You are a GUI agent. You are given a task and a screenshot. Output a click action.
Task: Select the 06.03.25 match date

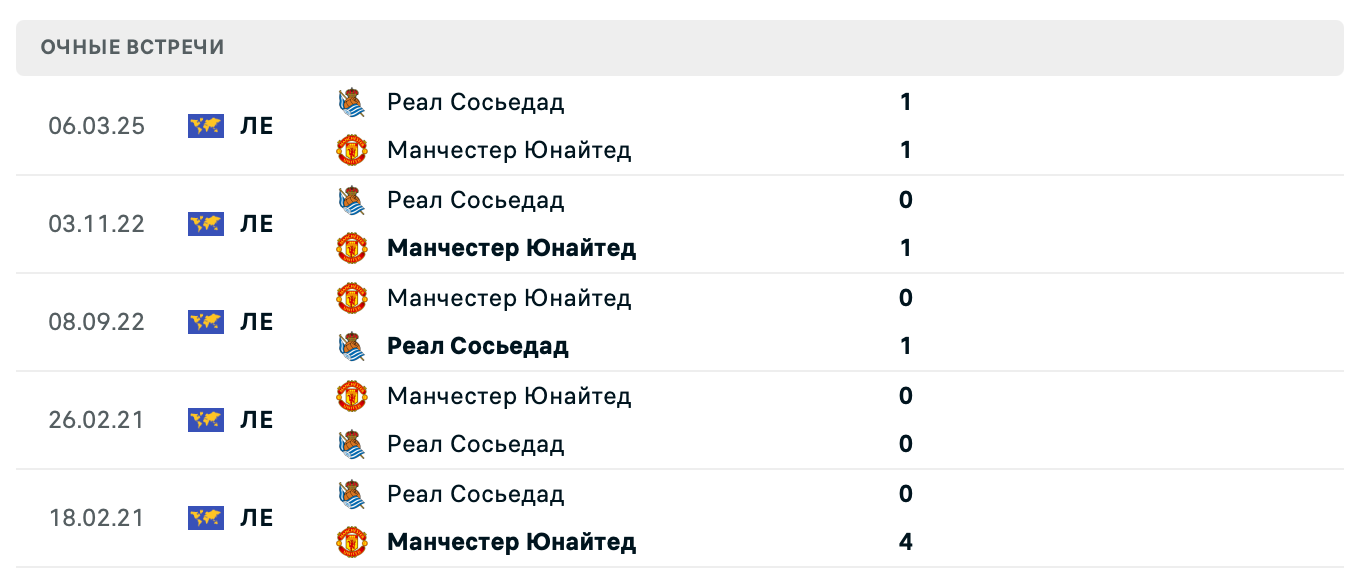point(96,126)
